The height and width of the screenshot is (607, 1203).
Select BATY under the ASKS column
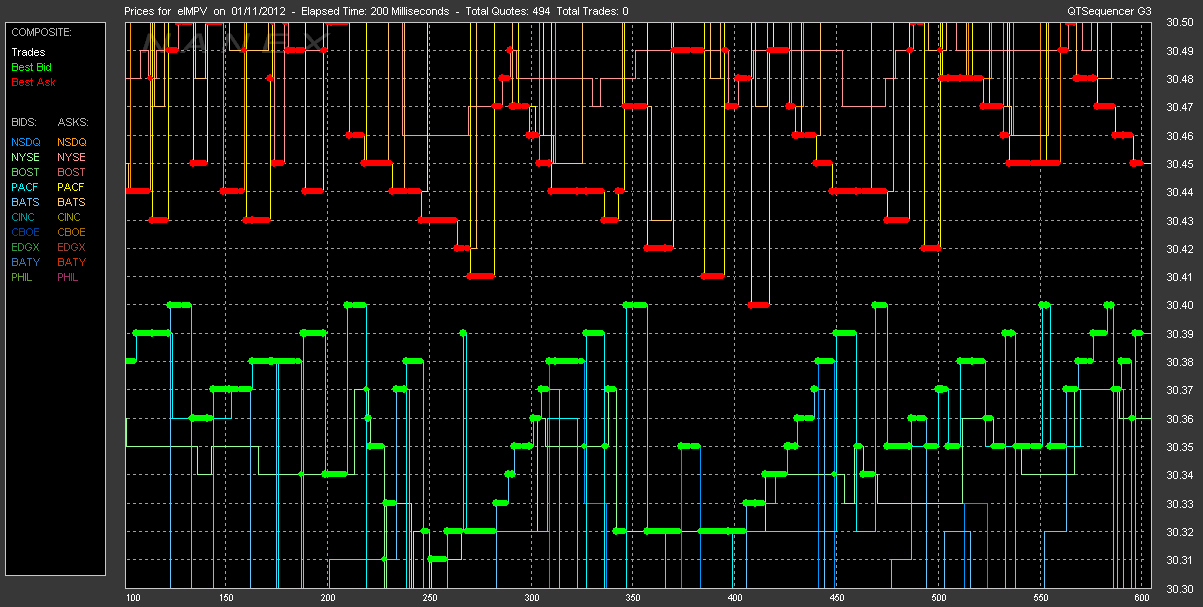(x=71, y=262)
